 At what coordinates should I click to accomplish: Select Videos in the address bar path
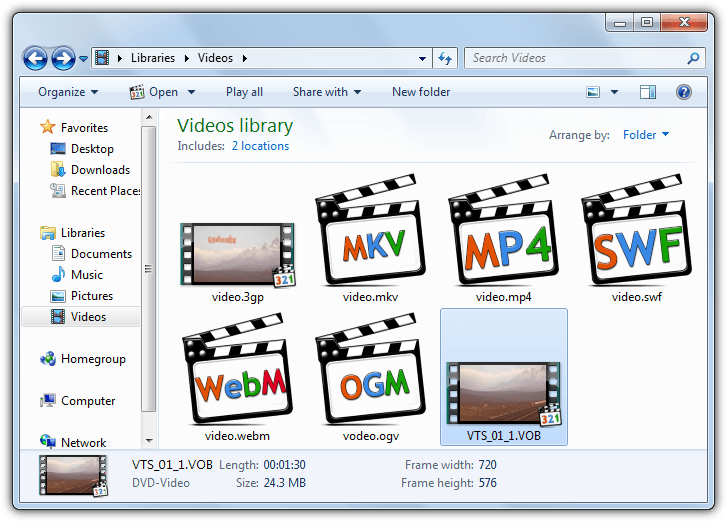(x=215, y=58)
